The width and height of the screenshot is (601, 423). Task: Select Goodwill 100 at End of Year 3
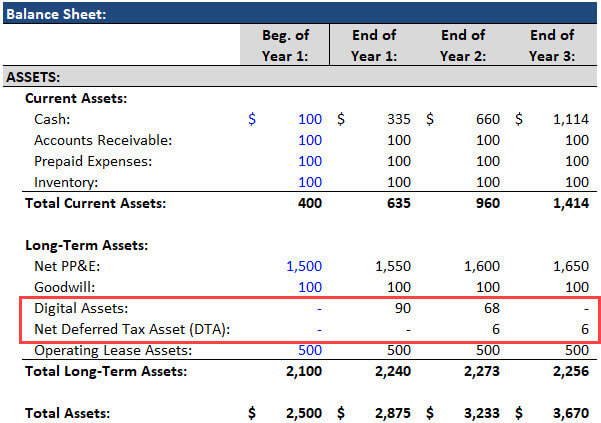point(577,287)
